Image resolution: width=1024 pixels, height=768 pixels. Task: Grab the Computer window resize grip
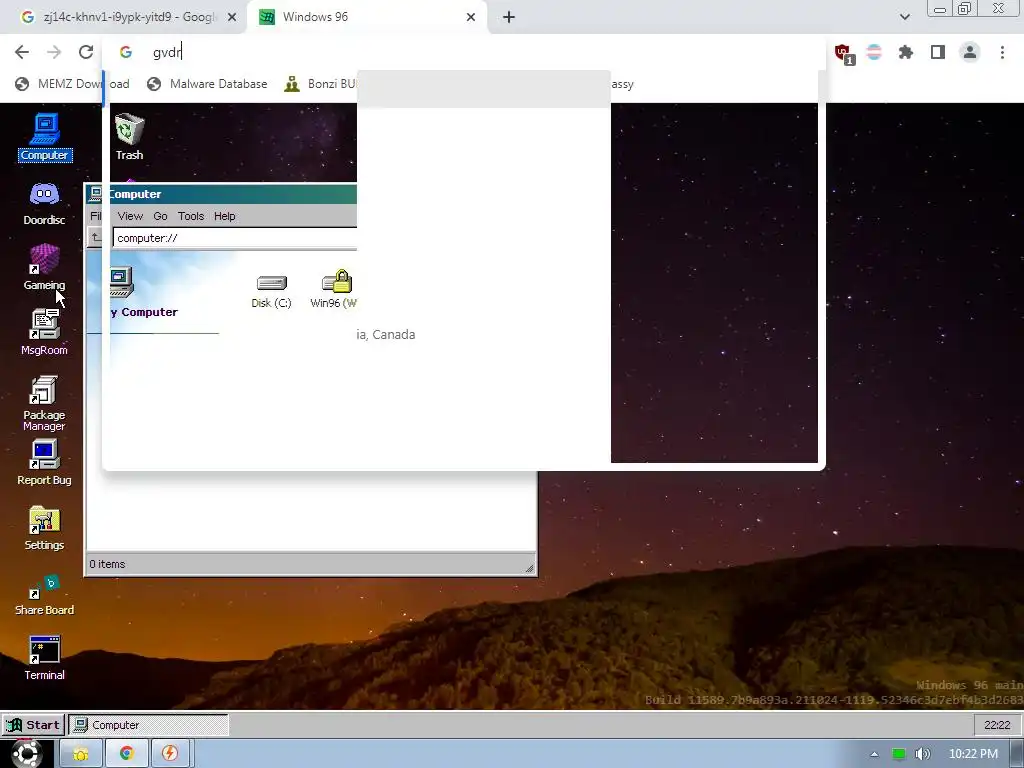click(x=530, y=568)
